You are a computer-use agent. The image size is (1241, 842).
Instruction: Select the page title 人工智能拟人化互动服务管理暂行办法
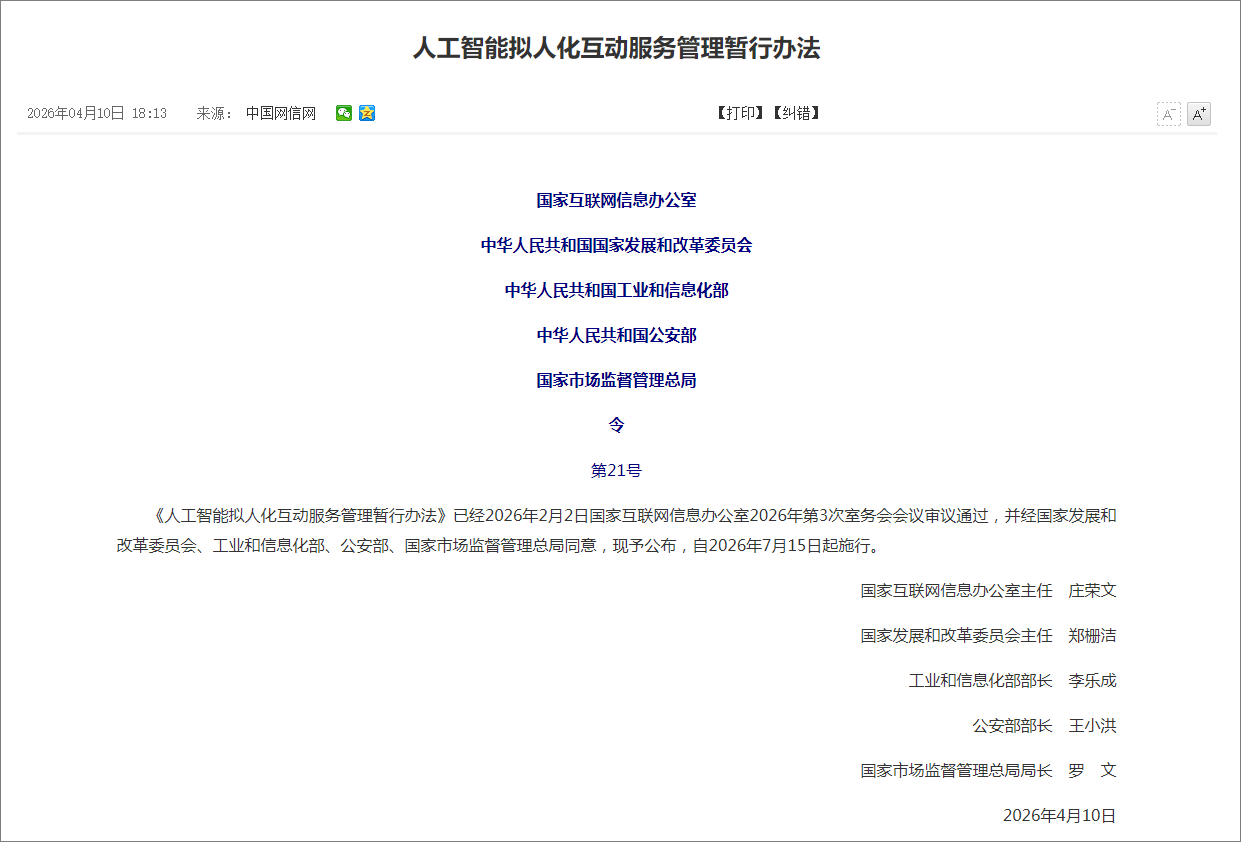tap(617, 48)
